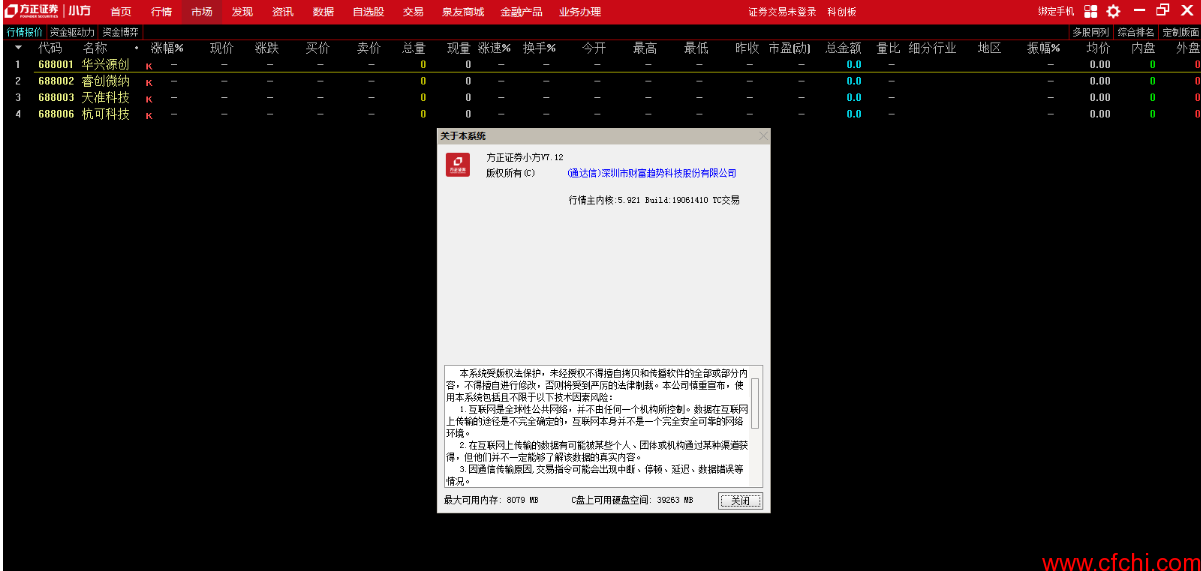Select the 杭可科技 stock name
Image resolution: width=1201 pixels, height=571 pixels.
[x=106, y=114]
